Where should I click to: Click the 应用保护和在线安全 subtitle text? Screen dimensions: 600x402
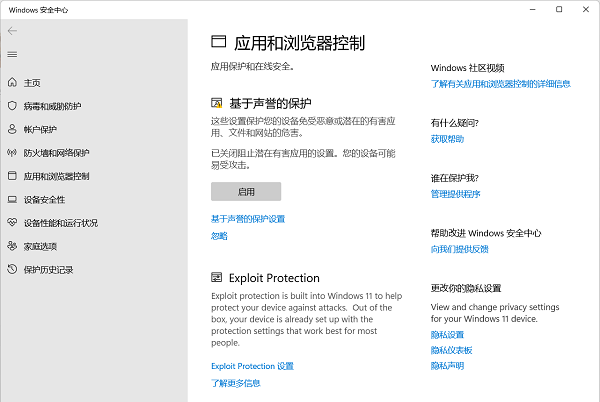tap(253, 67)
